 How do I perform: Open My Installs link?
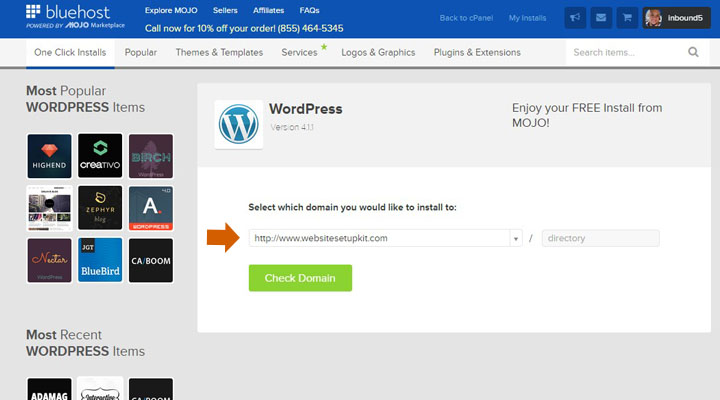(x=527, y=18)
